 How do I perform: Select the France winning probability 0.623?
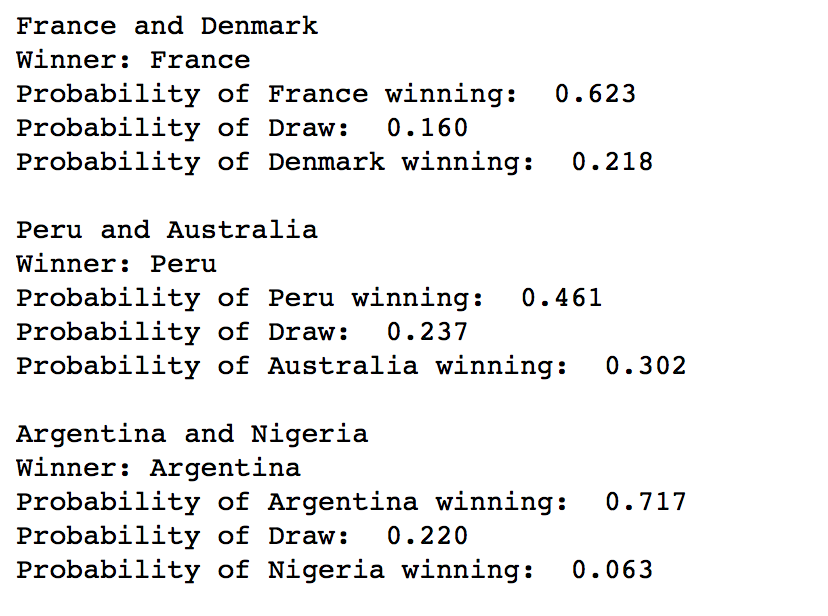pos(595,94)
